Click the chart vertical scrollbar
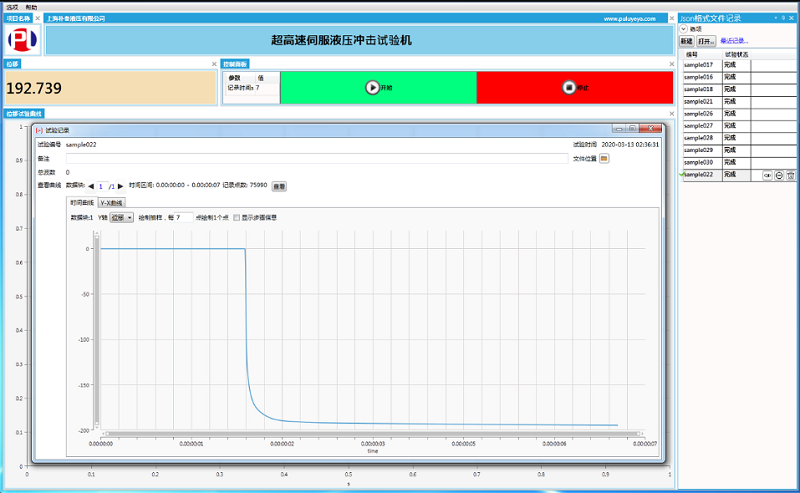800x493 pixels. point(96,331)
